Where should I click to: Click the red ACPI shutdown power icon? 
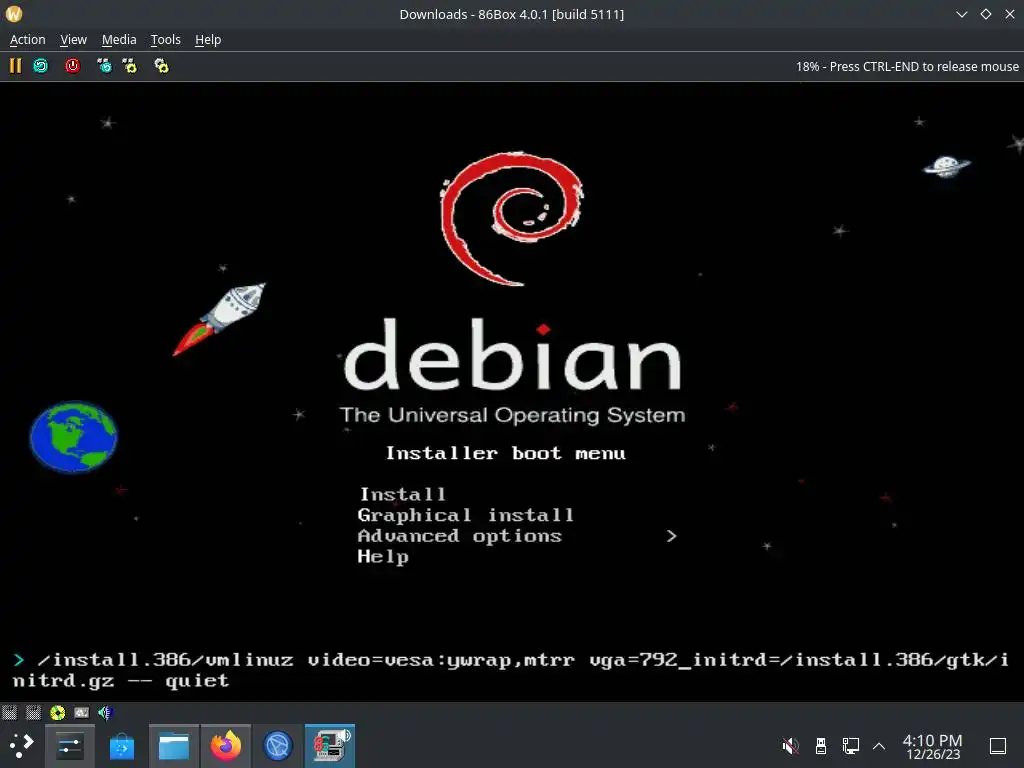[x=72, y=66]
